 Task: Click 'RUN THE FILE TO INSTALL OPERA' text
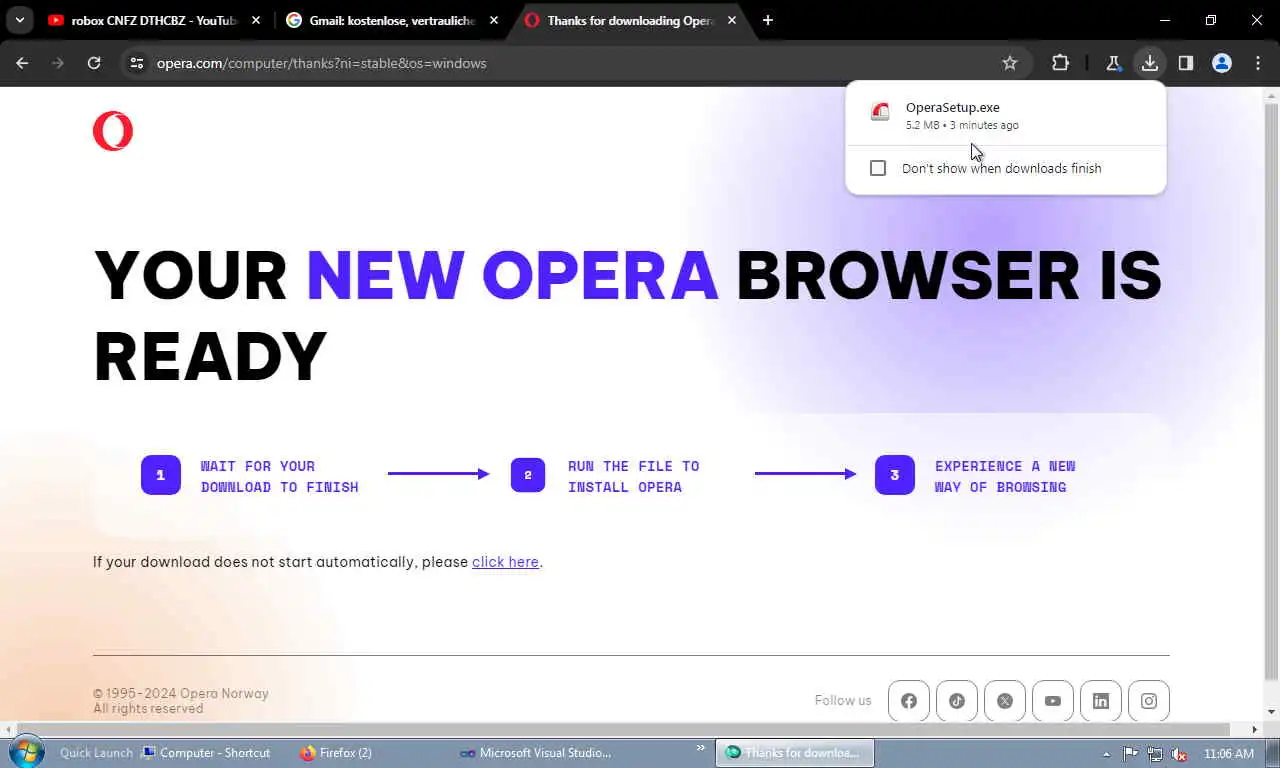[x=634, y=476]
